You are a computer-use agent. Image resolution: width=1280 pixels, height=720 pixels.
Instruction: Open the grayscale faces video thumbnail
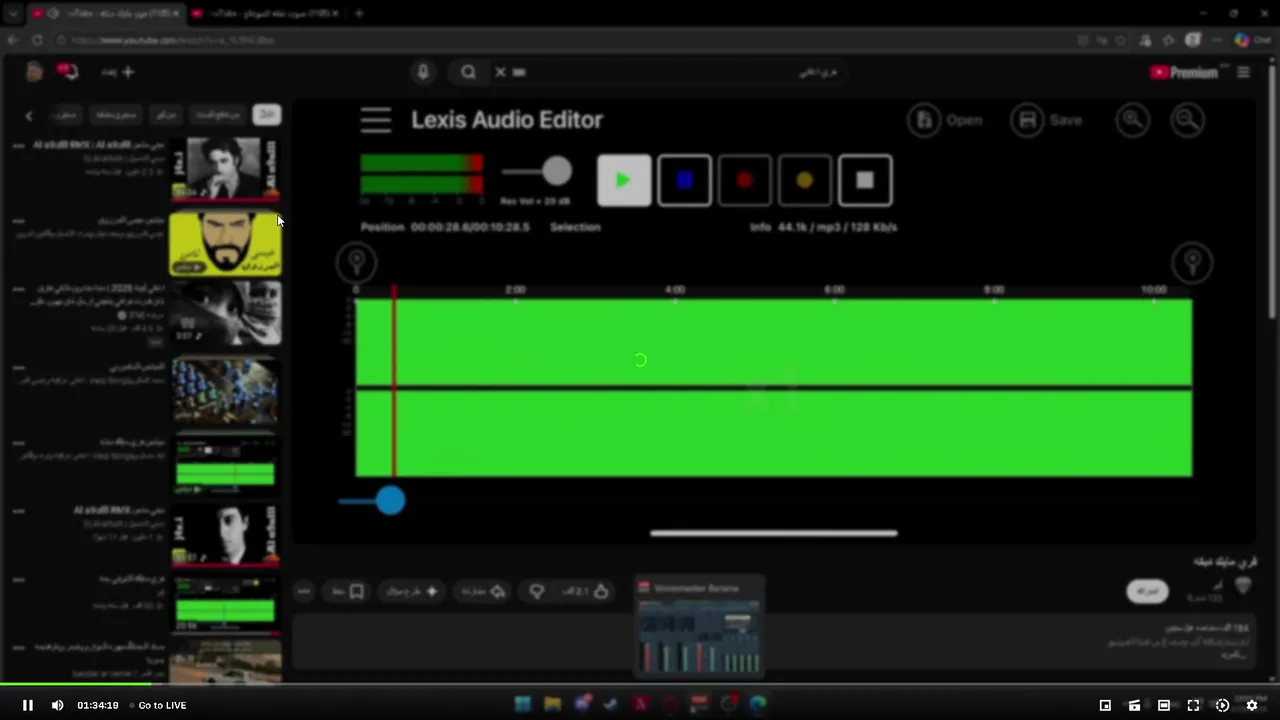coord(225,313)
